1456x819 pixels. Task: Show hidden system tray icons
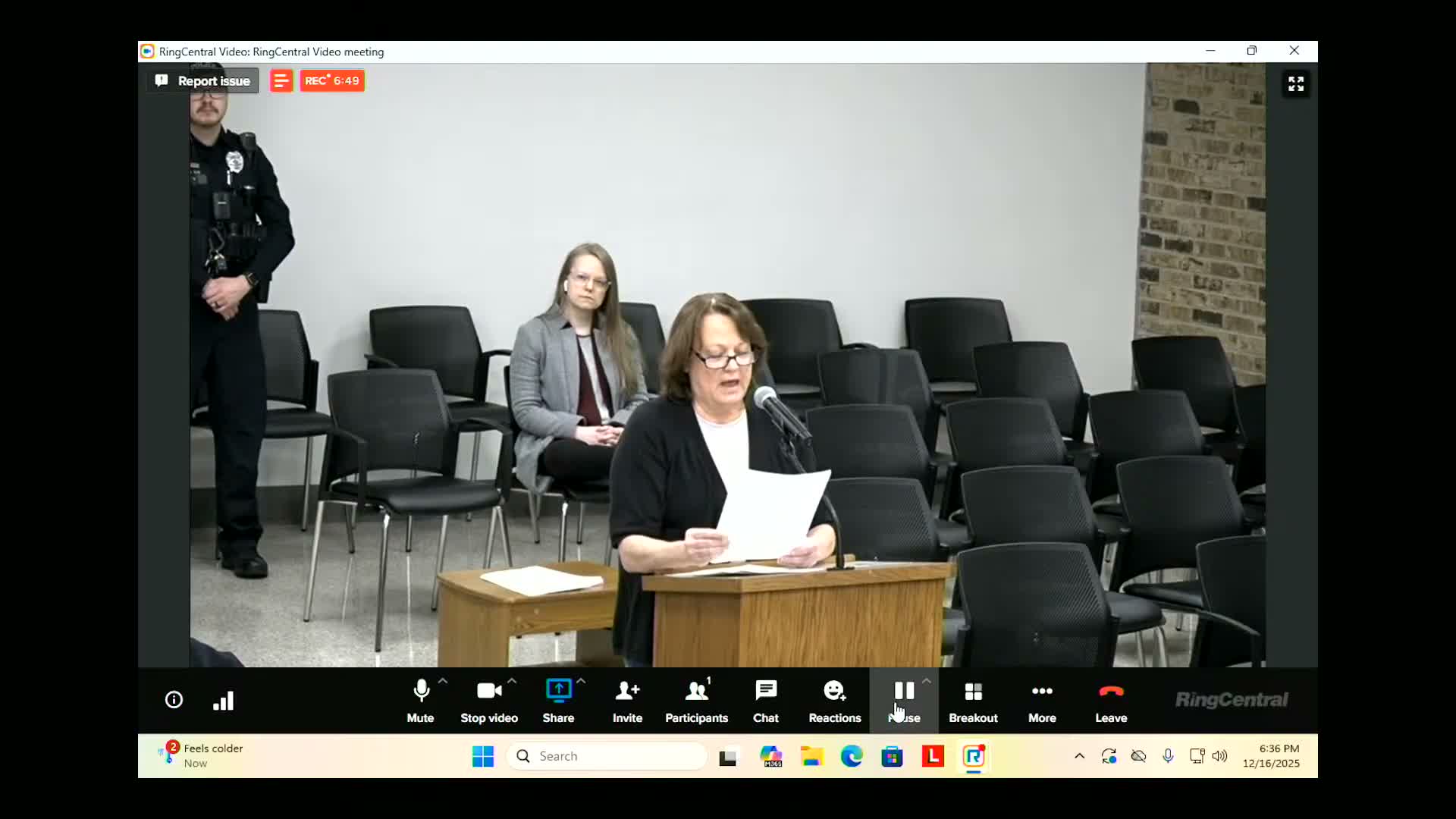(x=1080, y=755)
